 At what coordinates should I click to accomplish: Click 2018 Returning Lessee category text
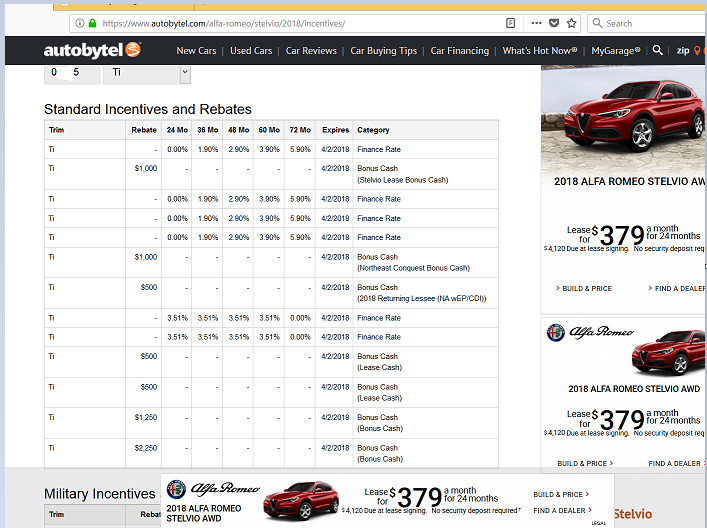tap(422, 298)
